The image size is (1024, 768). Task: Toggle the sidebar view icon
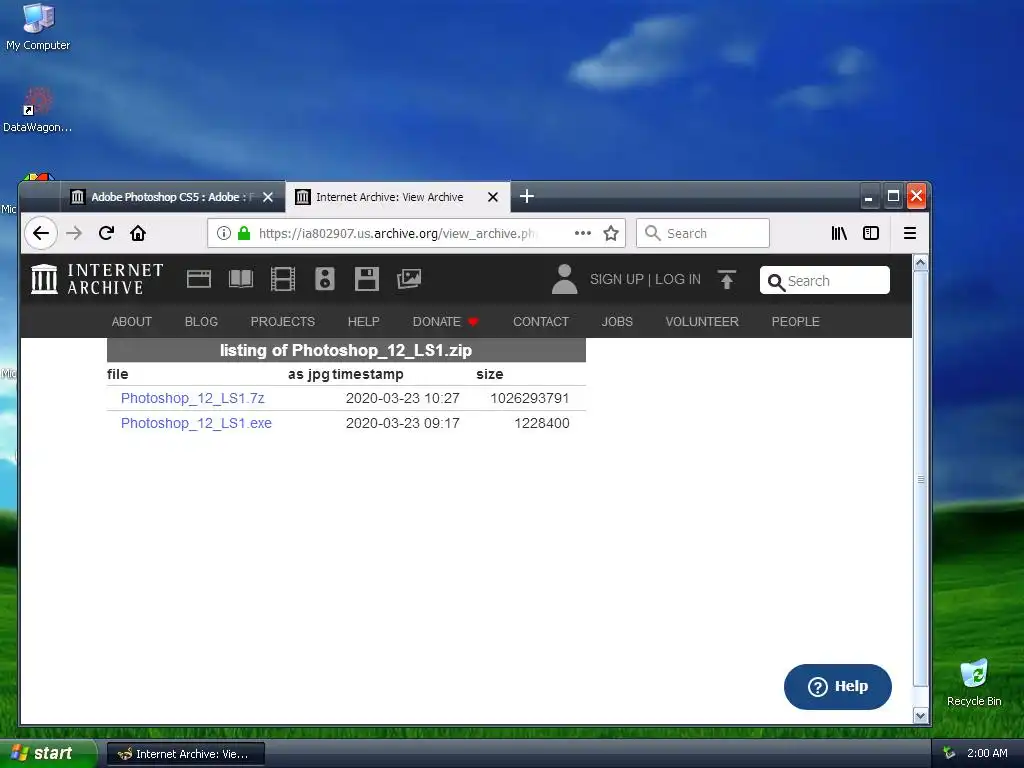coord(871,233)
